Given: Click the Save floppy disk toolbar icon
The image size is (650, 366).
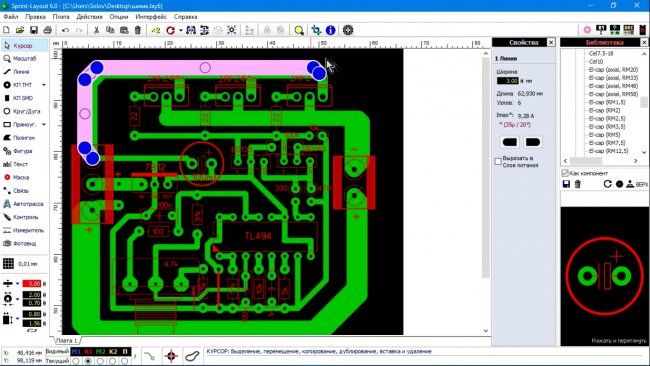Looking at the screenshot, I should pos(34,30).
